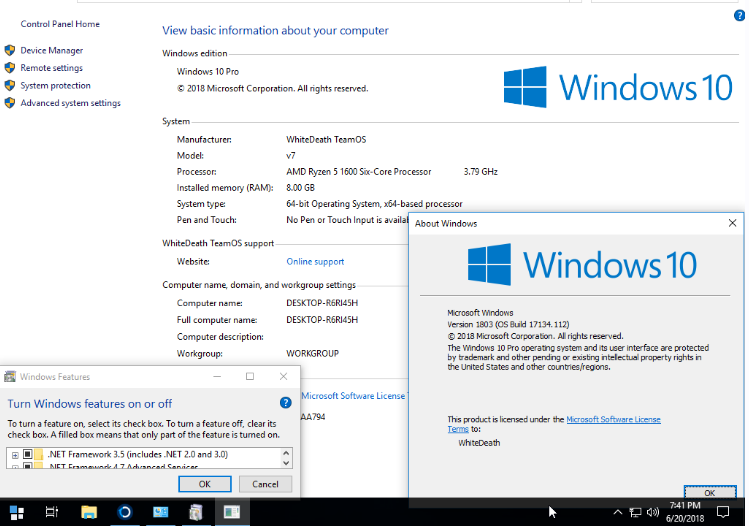
Task: Expand the .NET Framework 3.5 tree node
Action: [15, 455]
